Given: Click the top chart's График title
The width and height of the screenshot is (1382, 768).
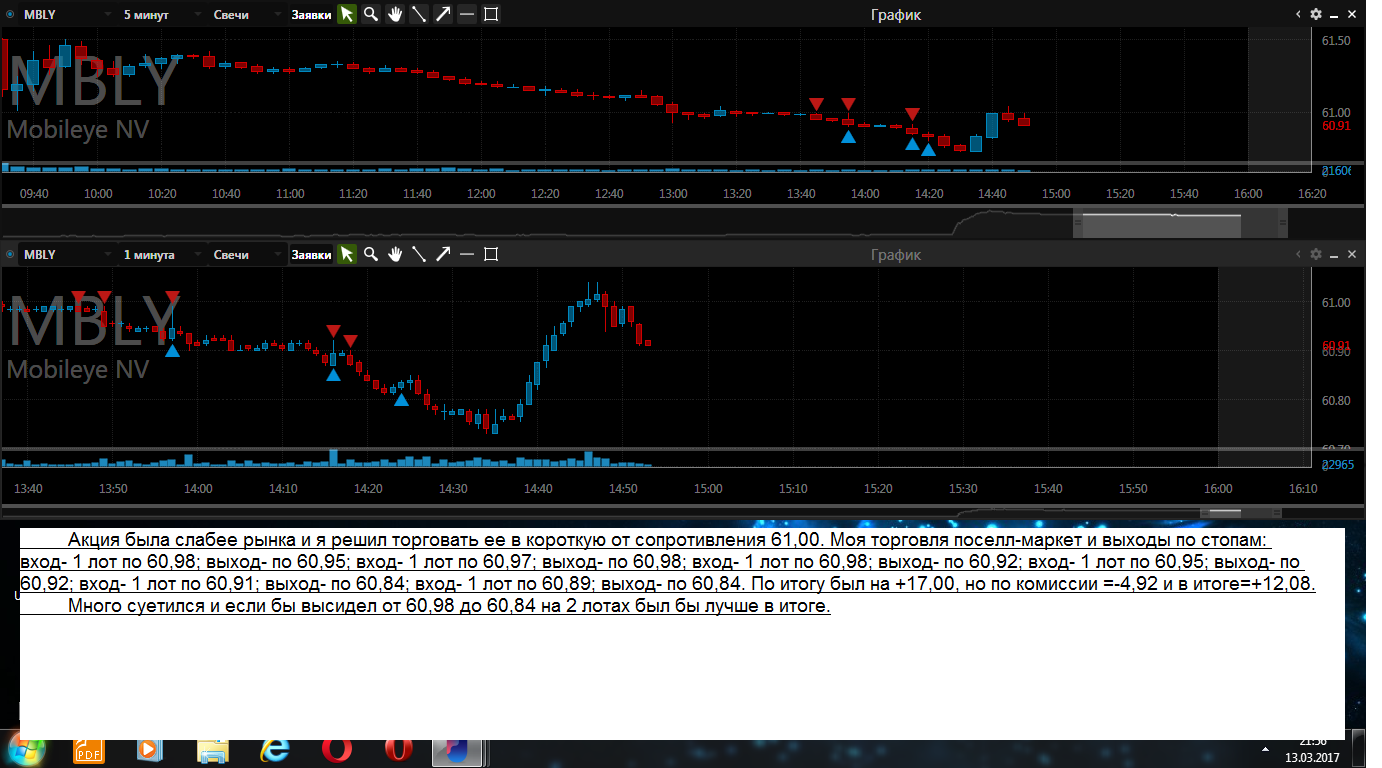Looking at the screenshot, I should (896, 14).
